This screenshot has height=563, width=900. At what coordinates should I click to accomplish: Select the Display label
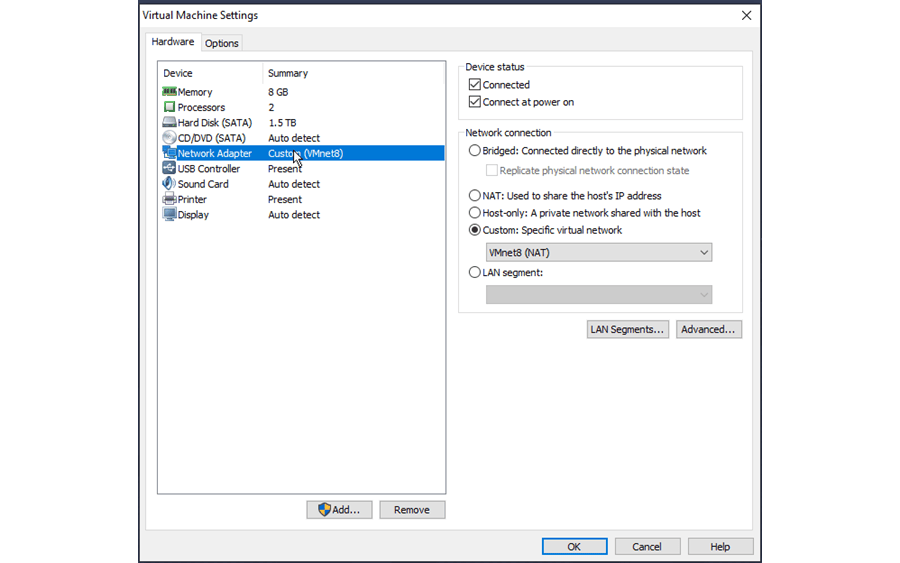pyautogui.click(x=193, y=215)
